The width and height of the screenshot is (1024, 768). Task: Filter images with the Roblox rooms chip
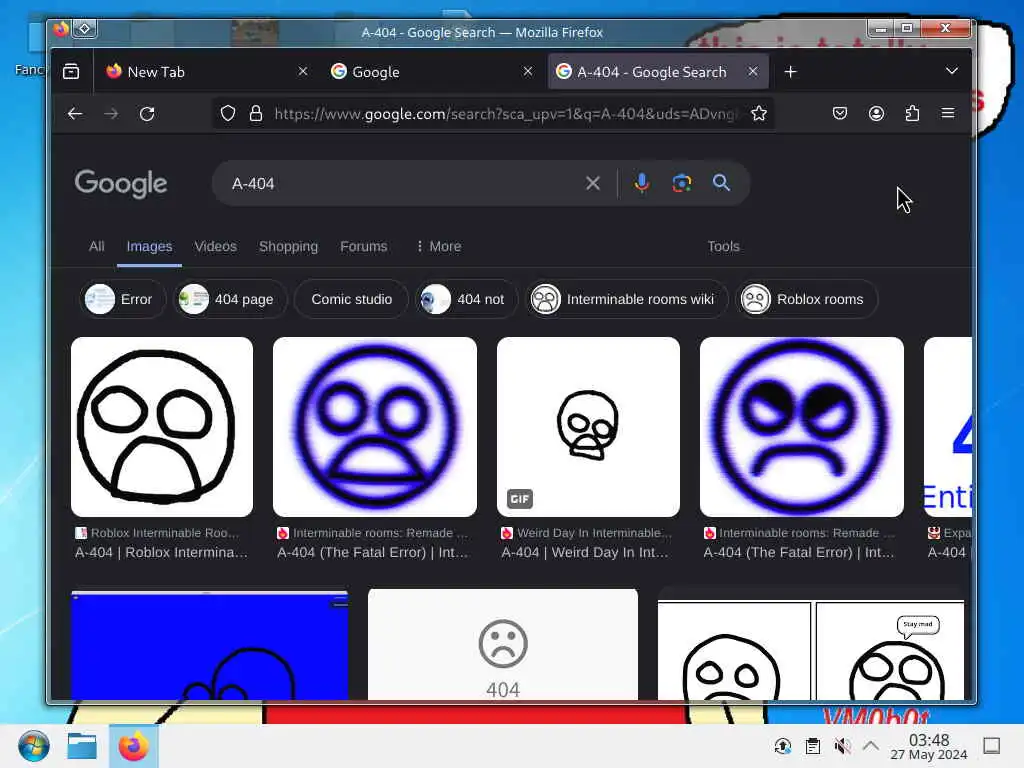(x=807, y=299)
